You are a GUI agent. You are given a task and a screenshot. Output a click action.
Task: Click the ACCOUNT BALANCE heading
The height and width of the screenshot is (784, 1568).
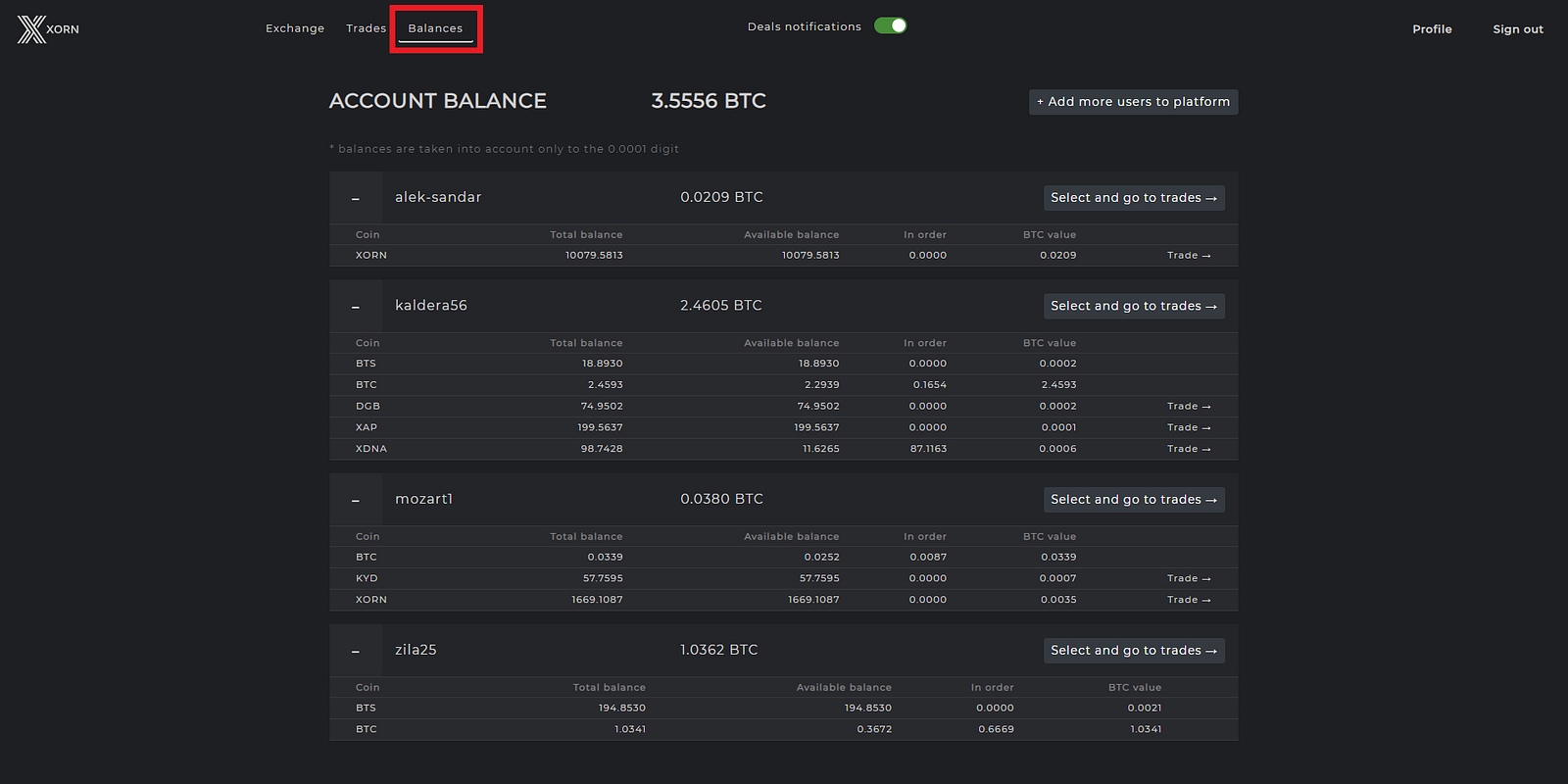point(438,101)
